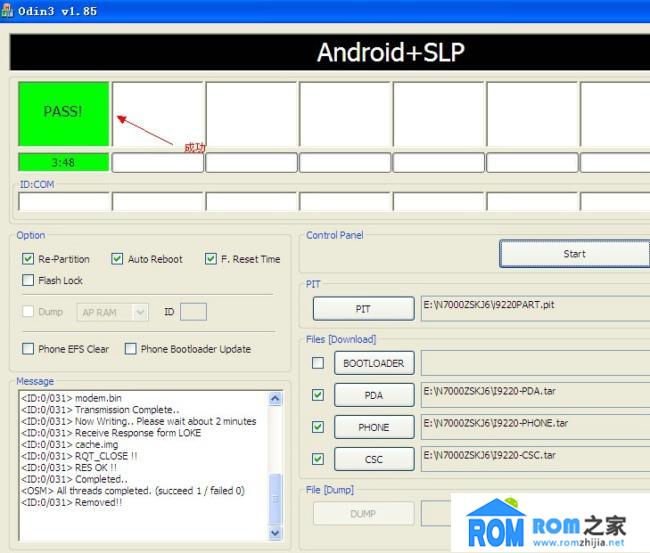Toggle the Re-Partition checkbox
Viewport: 650px width, 553px height.
[x=28, y=259]
